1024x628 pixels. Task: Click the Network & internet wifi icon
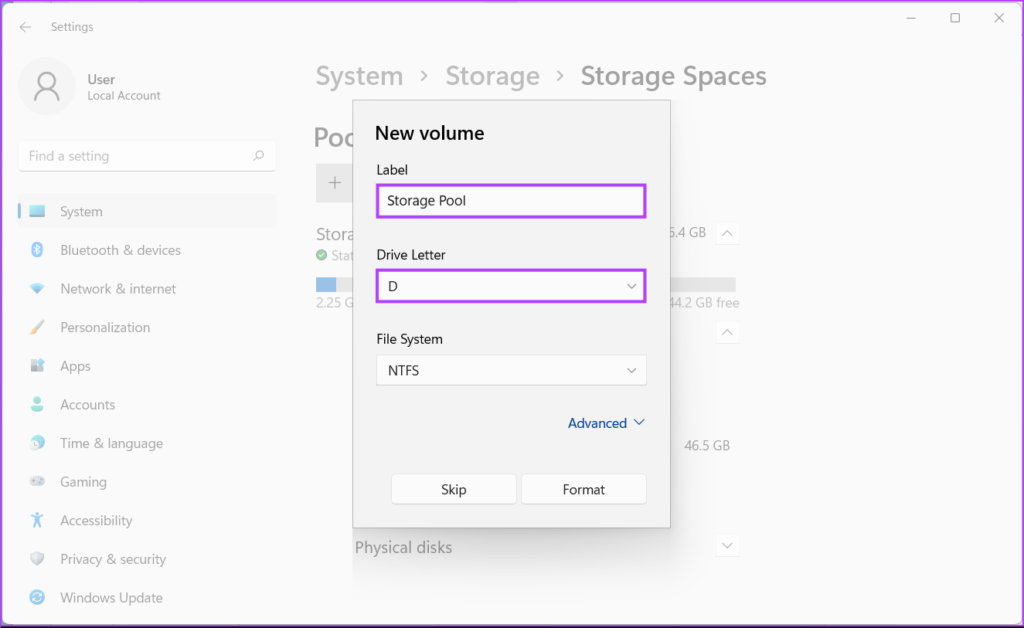point(37,289)
